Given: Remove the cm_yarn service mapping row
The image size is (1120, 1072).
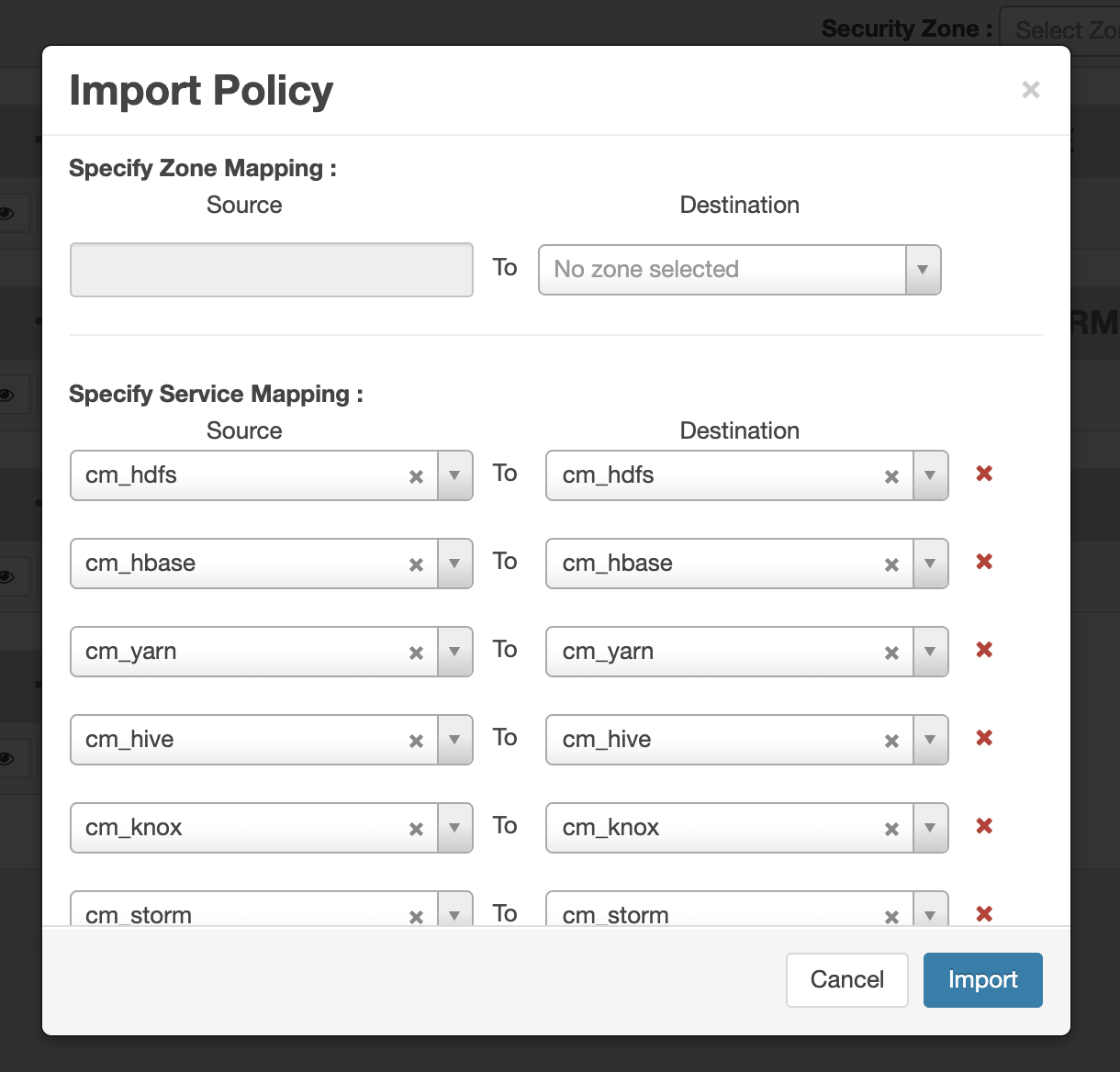Looking at the screenshot, I should [x=984, y=650].
